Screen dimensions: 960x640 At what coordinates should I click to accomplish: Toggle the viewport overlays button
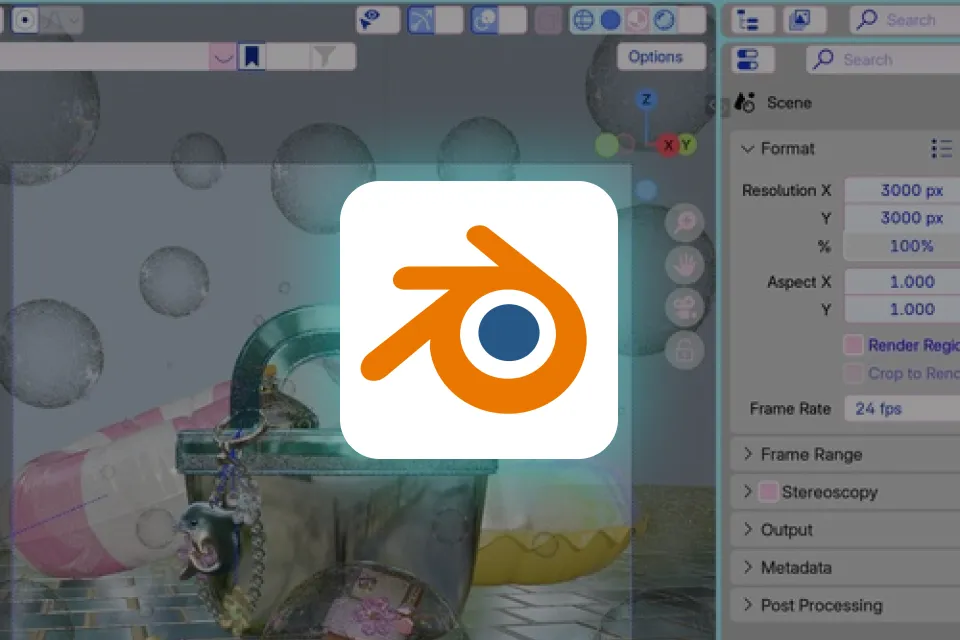click(x=484, y=20)
